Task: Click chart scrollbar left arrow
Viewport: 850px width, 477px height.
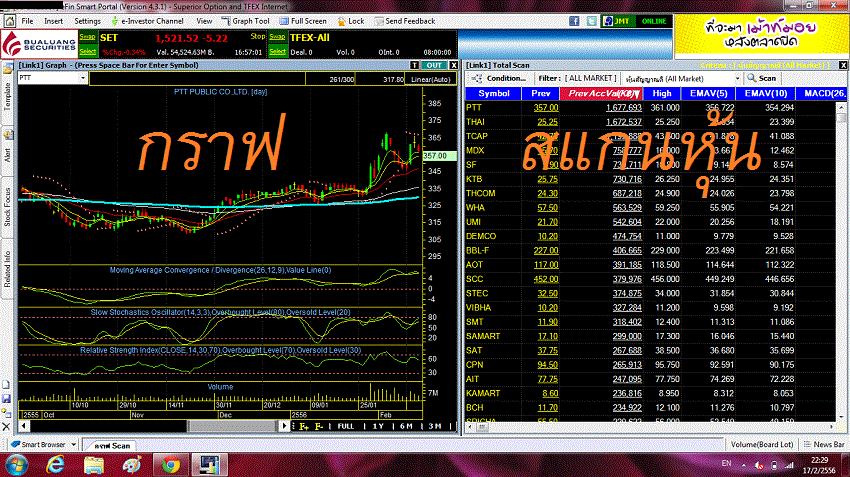Action: [x=24, y=426]
